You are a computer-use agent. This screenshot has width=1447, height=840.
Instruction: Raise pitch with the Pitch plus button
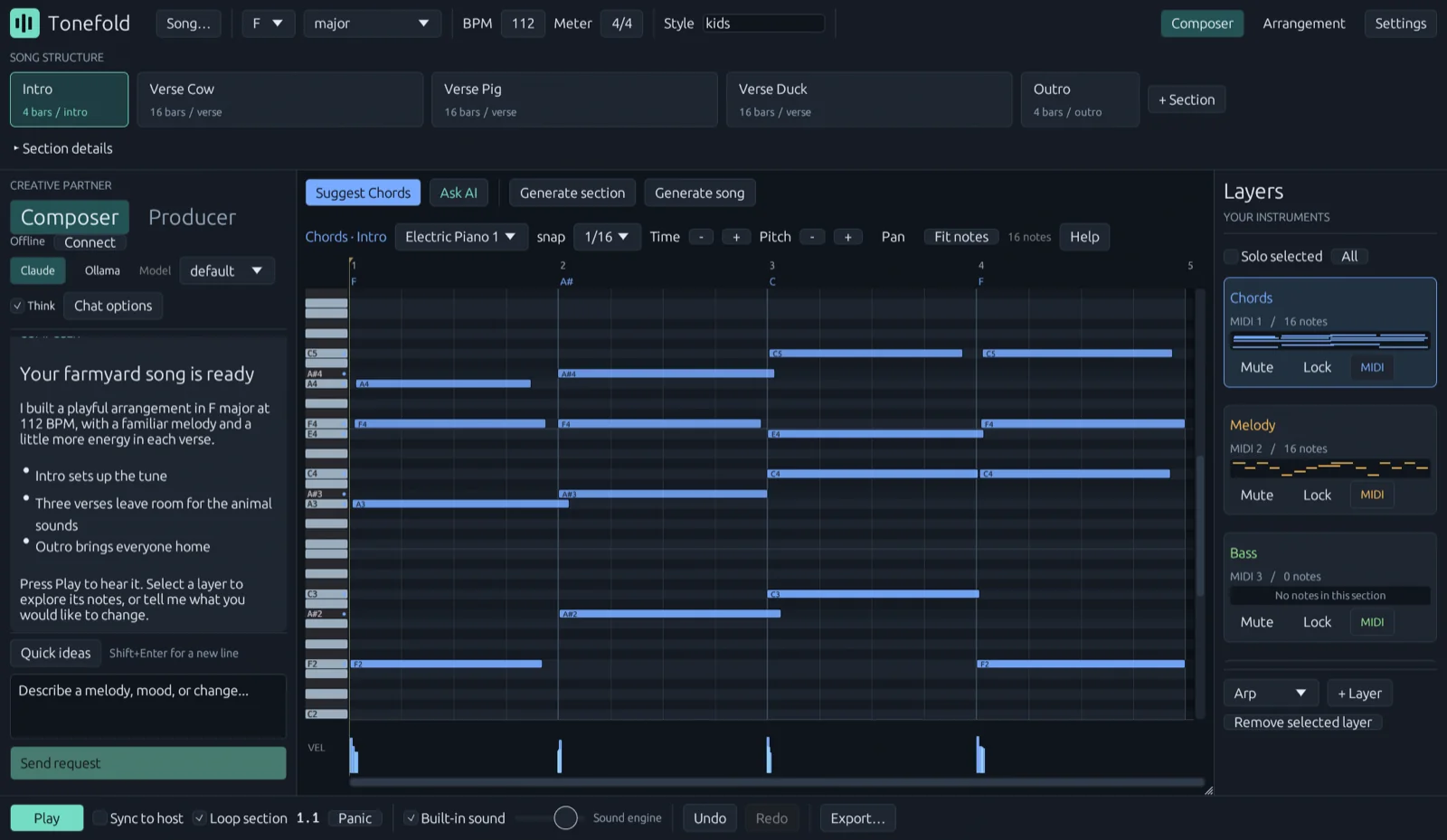point(847,237)
